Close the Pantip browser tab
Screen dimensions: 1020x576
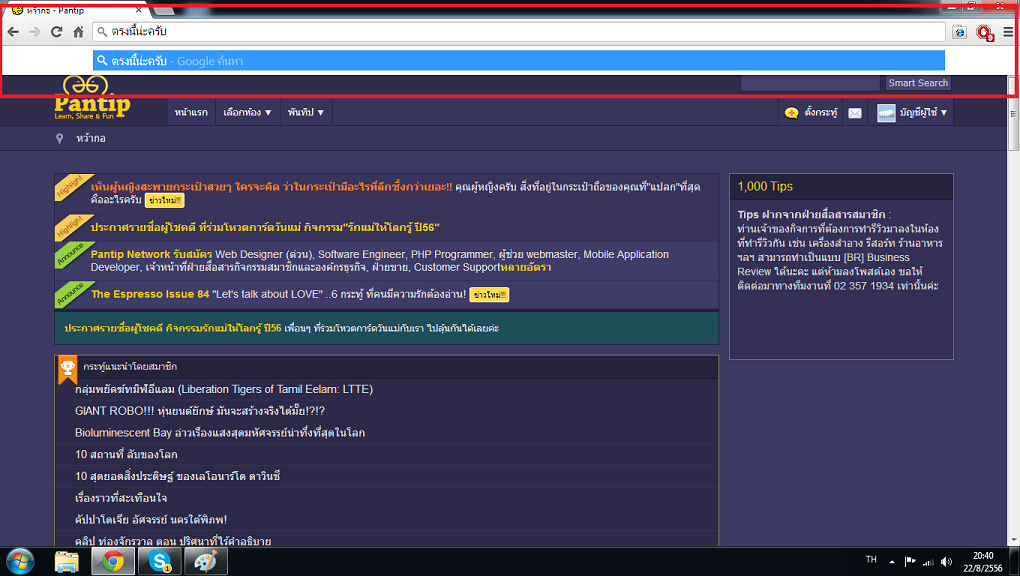click(x=139, y=10)
